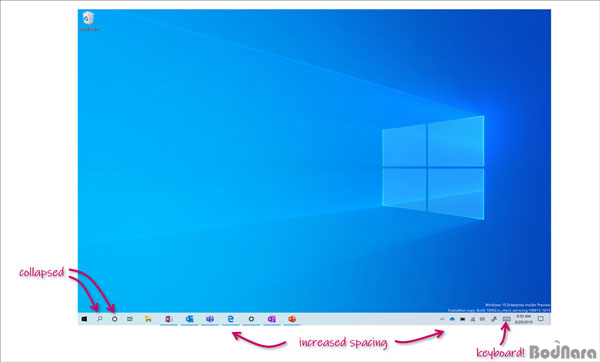Open the Windows Start menu
The height and width of the screenshot is (362, 600).
[84, 319]
